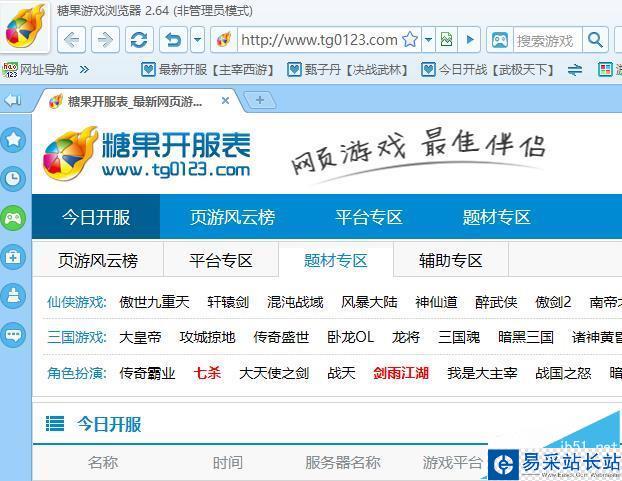The image size is (622, 481).
Task: Open the 风暴大陆 game link
Action: pos(369,302)
